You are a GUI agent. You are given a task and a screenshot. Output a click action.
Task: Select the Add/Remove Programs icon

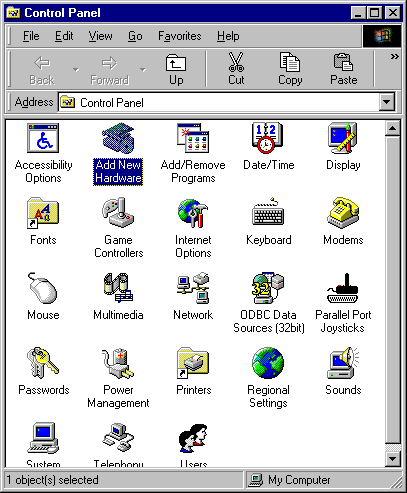click(193, 138)
